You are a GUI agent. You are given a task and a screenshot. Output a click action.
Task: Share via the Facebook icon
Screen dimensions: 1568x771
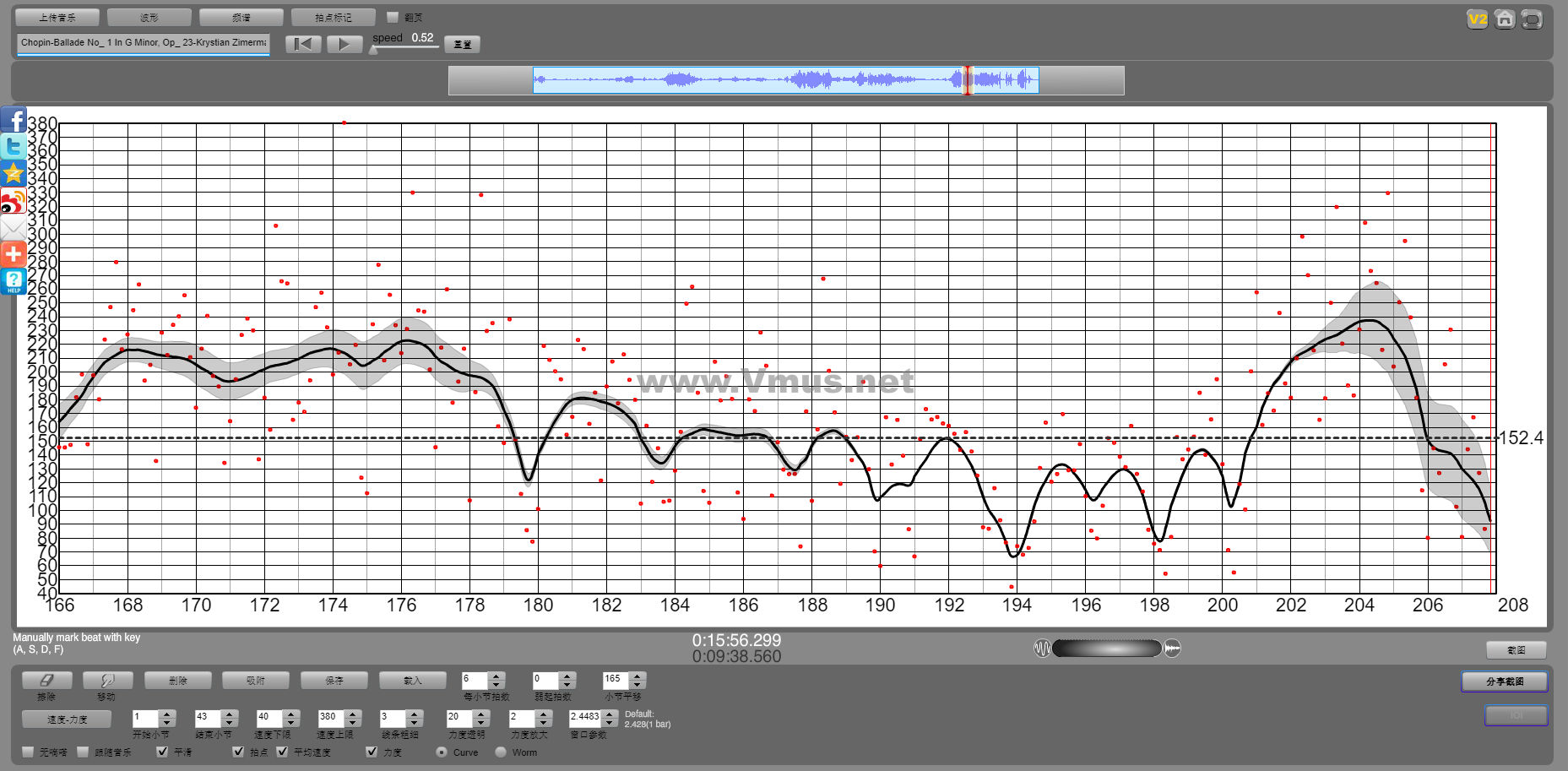[14, 120]
